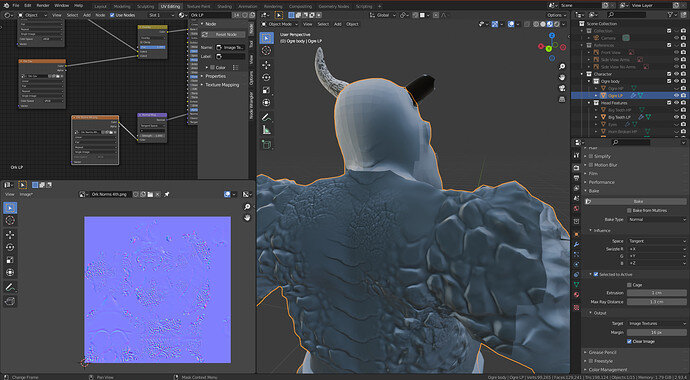
Task: Select the Rotate tool in the 3D viewport
Action: tap(266, 77)
